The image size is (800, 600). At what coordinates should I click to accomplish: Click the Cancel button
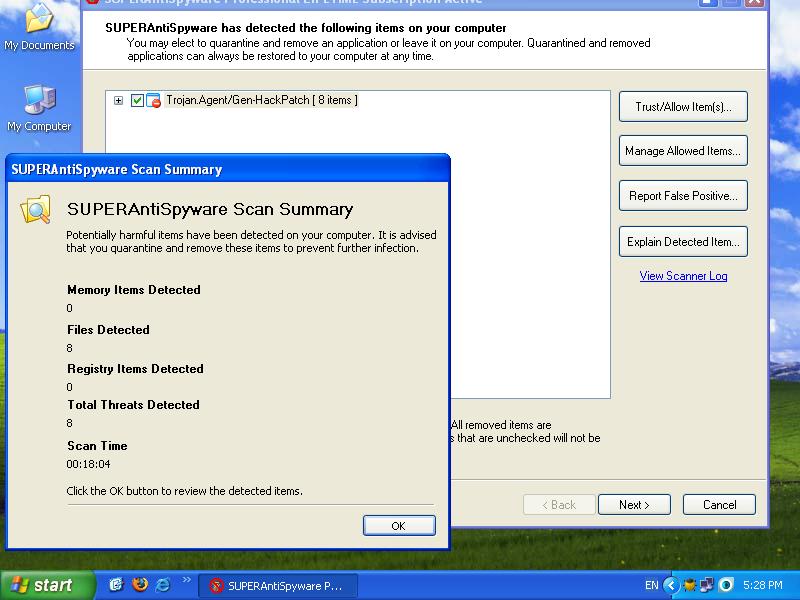(719, 505)
